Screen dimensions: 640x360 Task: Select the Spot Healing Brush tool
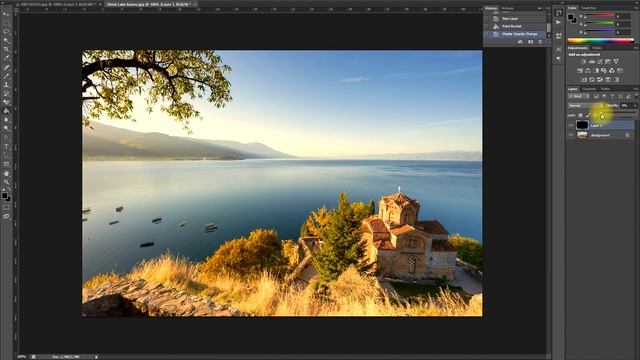[6, 67]
